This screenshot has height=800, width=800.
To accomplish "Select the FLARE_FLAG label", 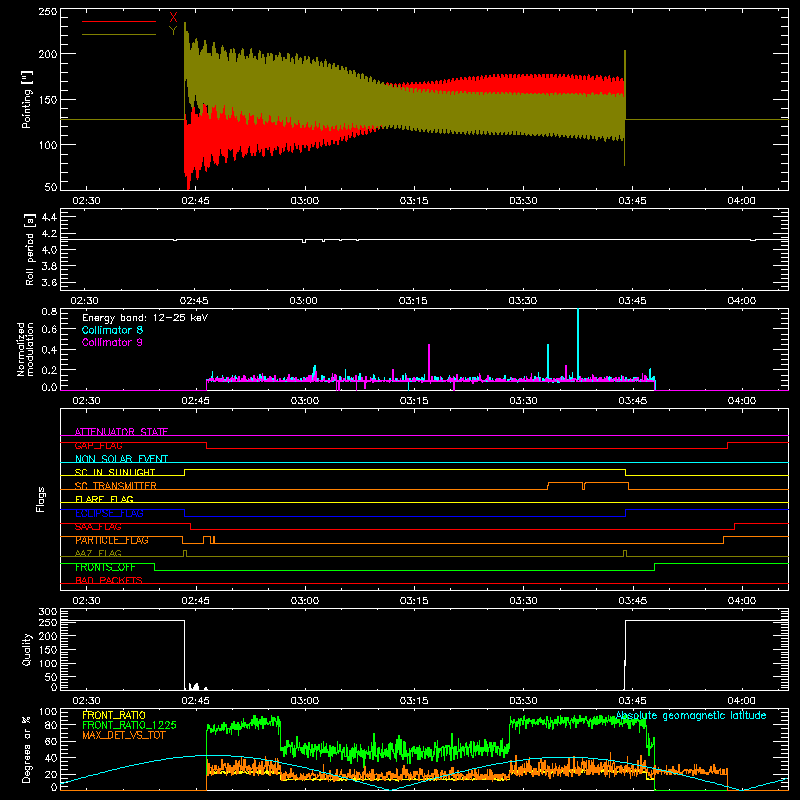I will point(104,499).
